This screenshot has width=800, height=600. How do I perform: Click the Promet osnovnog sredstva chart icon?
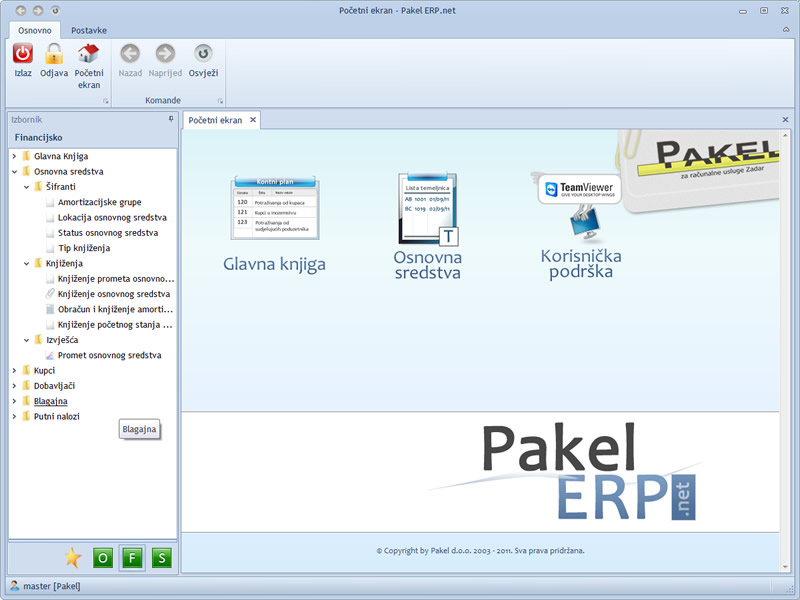coord(49,355)
